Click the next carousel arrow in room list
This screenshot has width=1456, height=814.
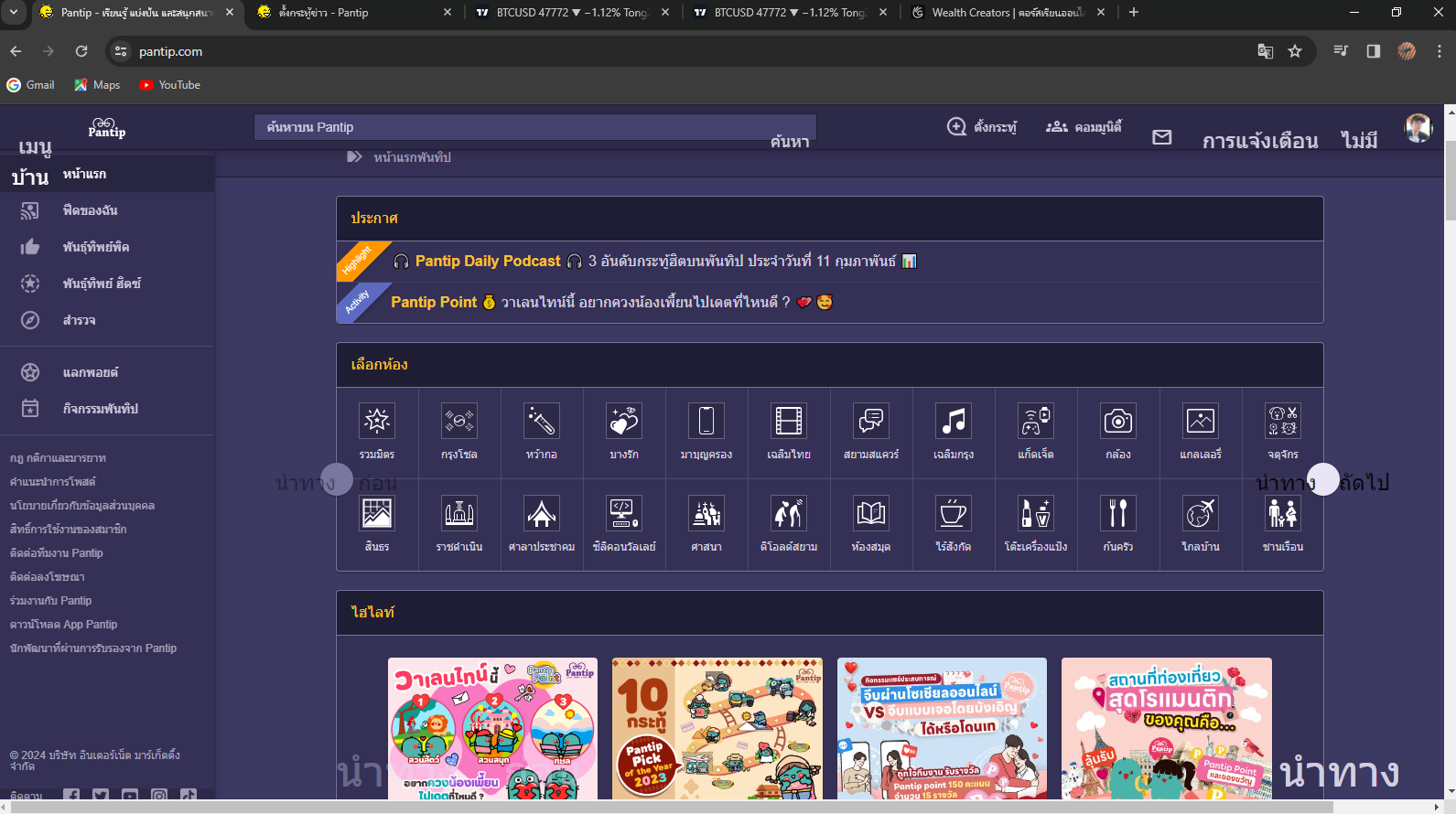1322,479
